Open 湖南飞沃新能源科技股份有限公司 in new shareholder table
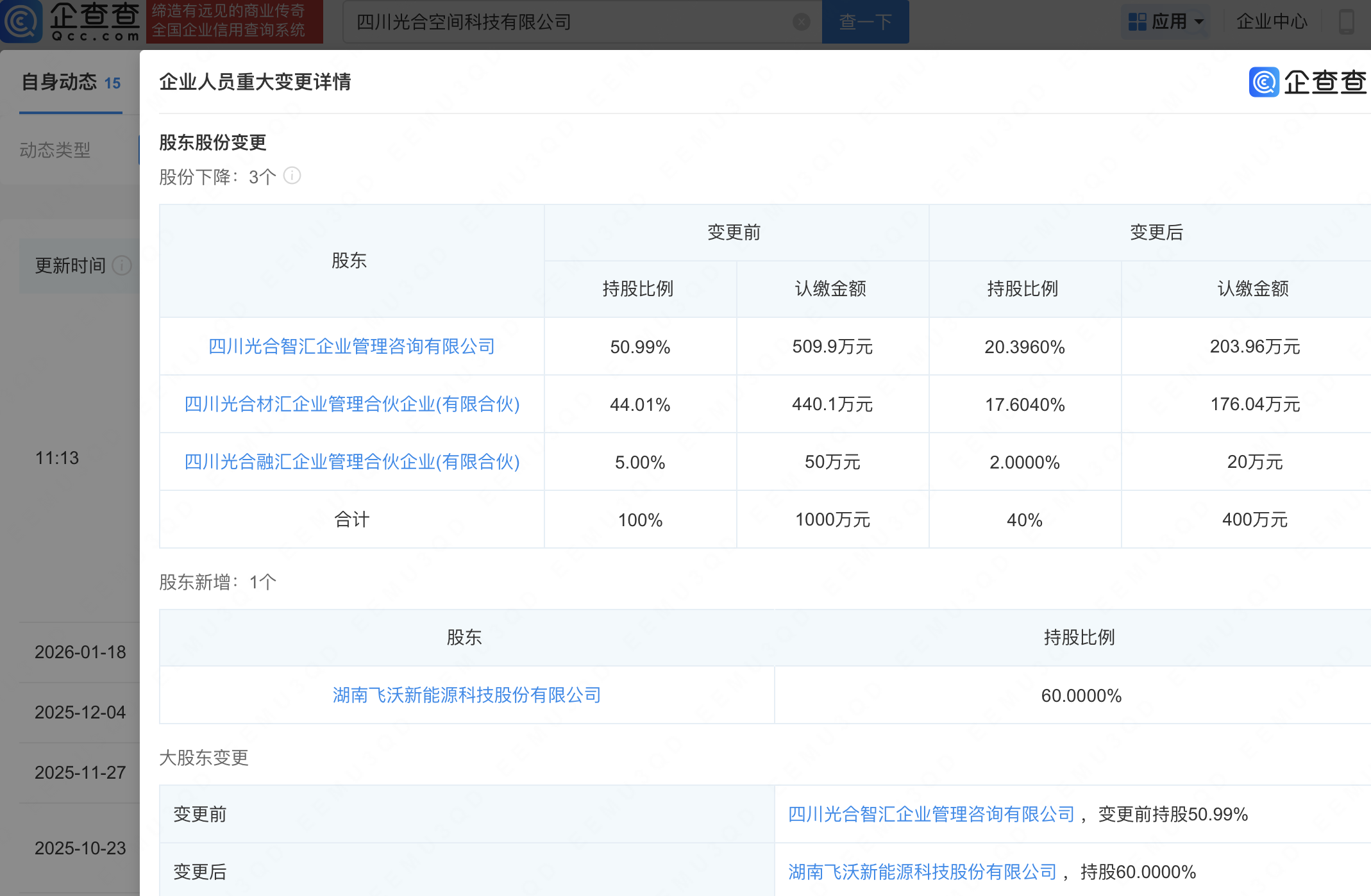This screenshot has width=1371, height=896. pyautogui.click(x=467, y=695)
